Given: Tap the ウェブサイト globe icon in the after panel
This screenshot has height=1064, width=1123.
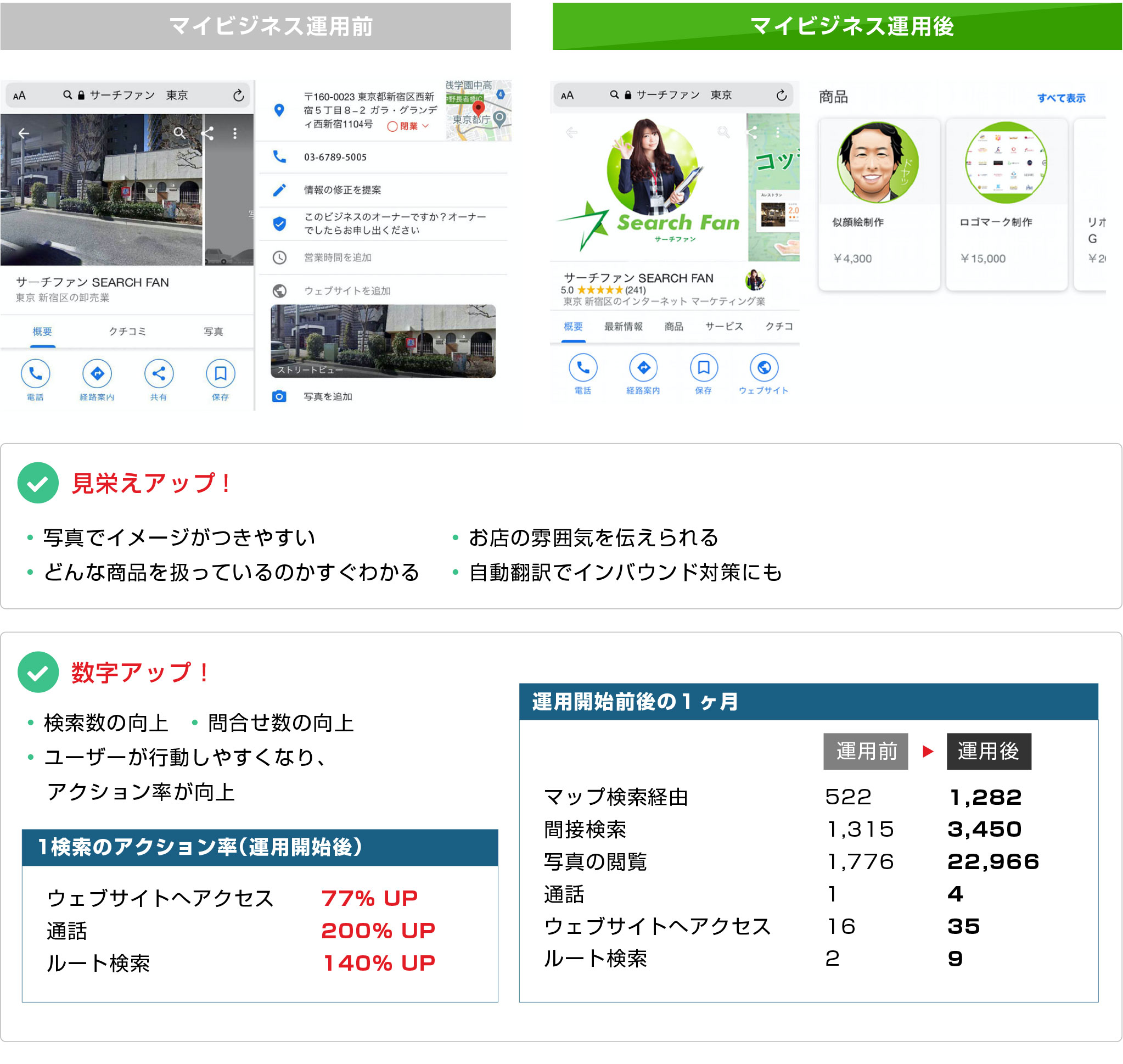Looking at the screenshot, I should (x=763, y=367).
